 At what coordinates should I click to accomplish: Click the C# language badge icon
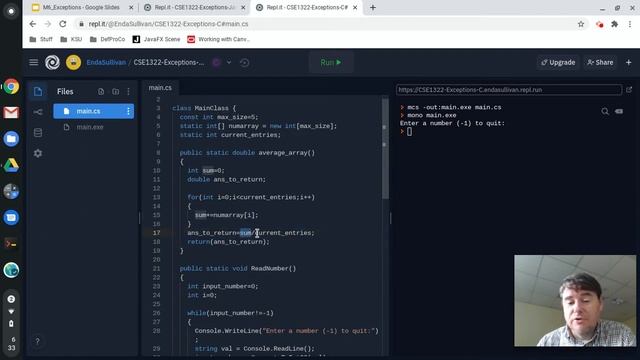(217, 62)
